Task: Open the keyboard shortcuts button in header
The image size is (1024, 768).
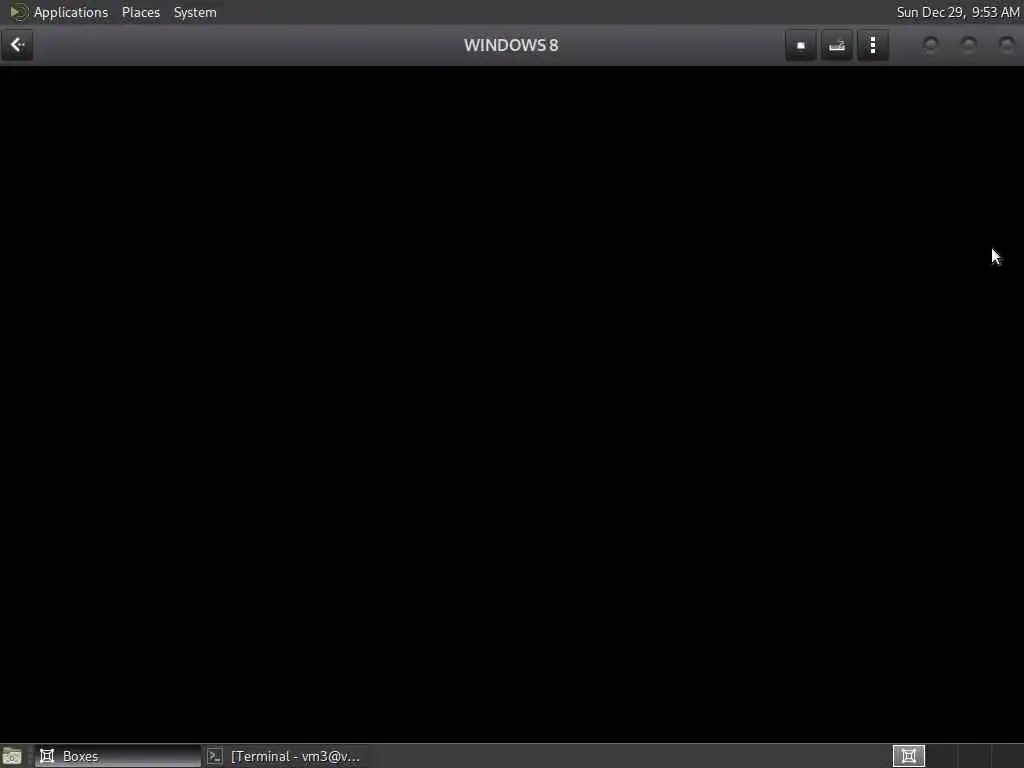Action: (837, 45)
